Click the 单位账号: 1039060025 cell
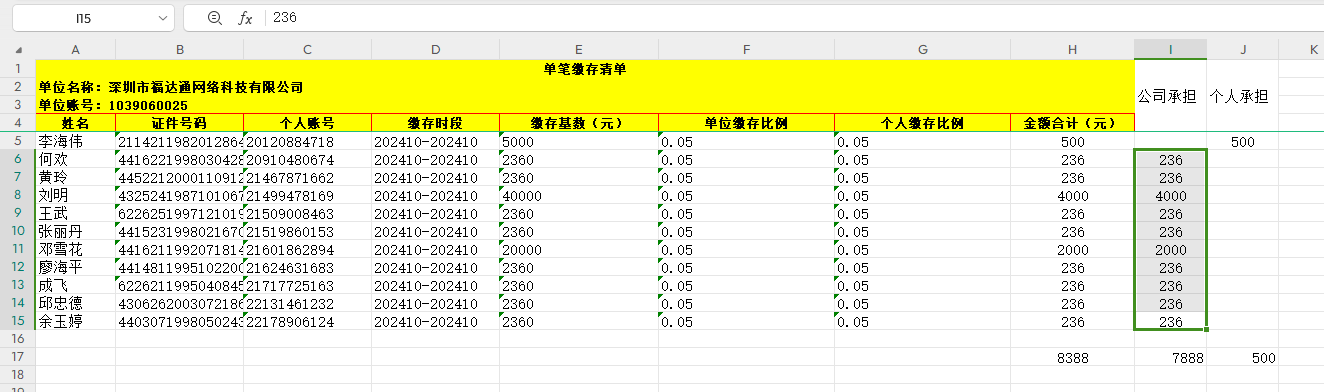The width and height of the screenshot is (1324, 392). tap(585, 105)
